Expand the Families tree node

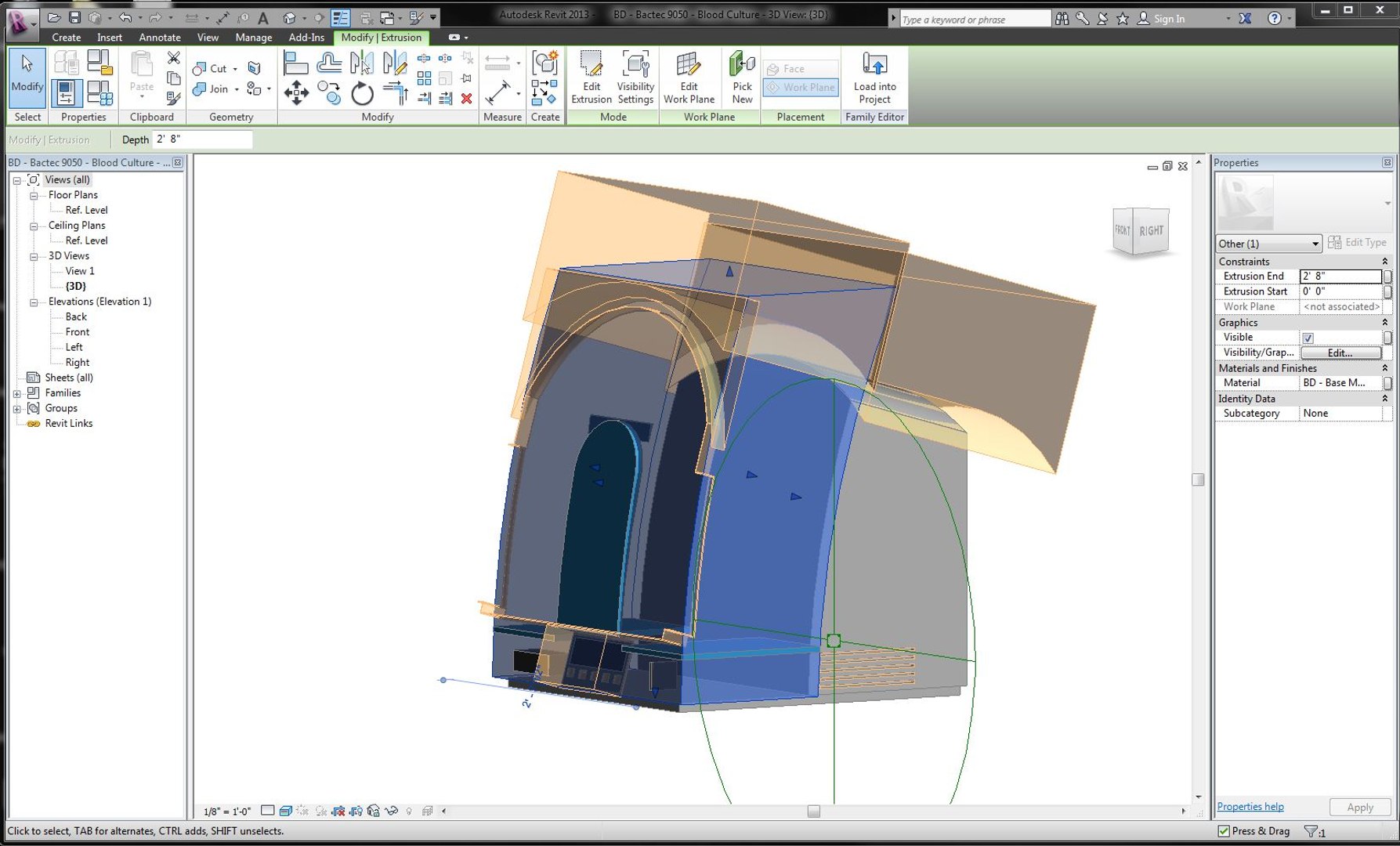click(x=16, y=393)
